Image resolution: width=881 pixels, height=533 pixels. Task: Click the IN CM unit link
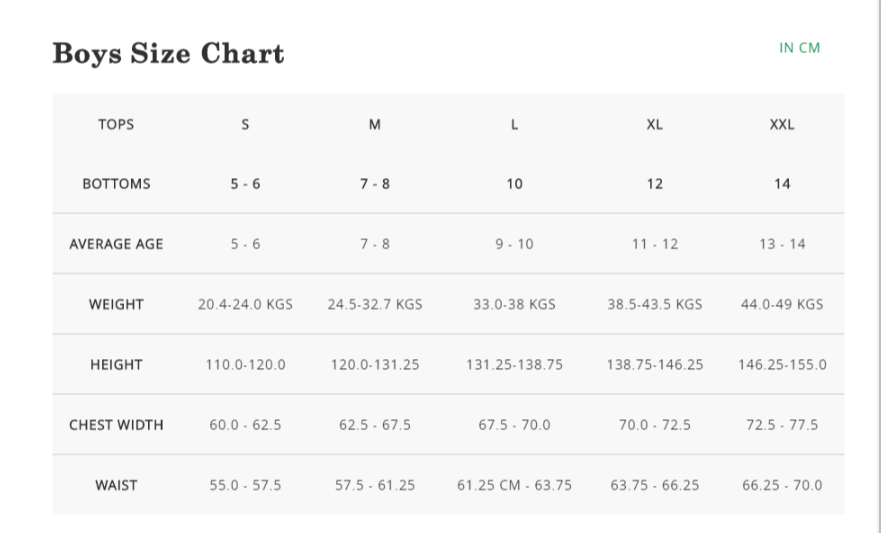click(799, 48)
